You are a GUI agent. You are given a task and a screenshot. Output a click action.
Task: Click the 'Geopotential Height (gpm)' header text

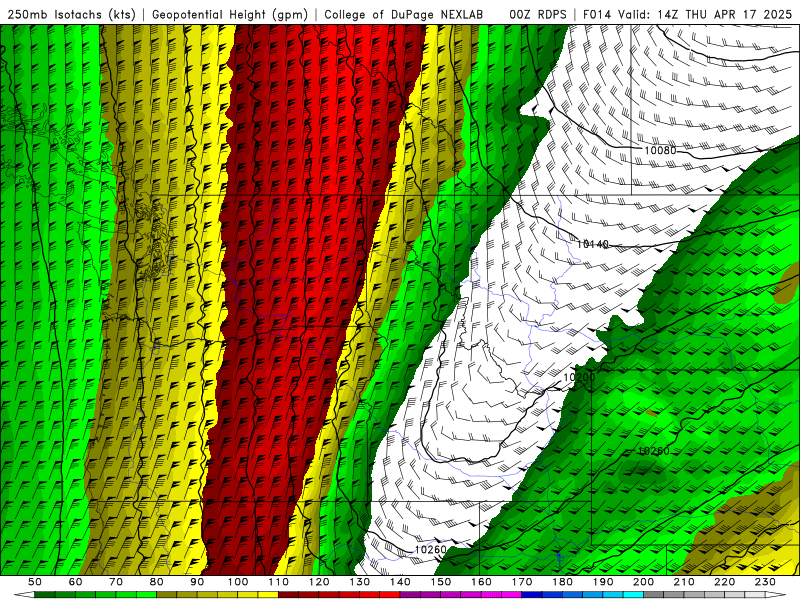pyautogui.click(x=230, y=15)
